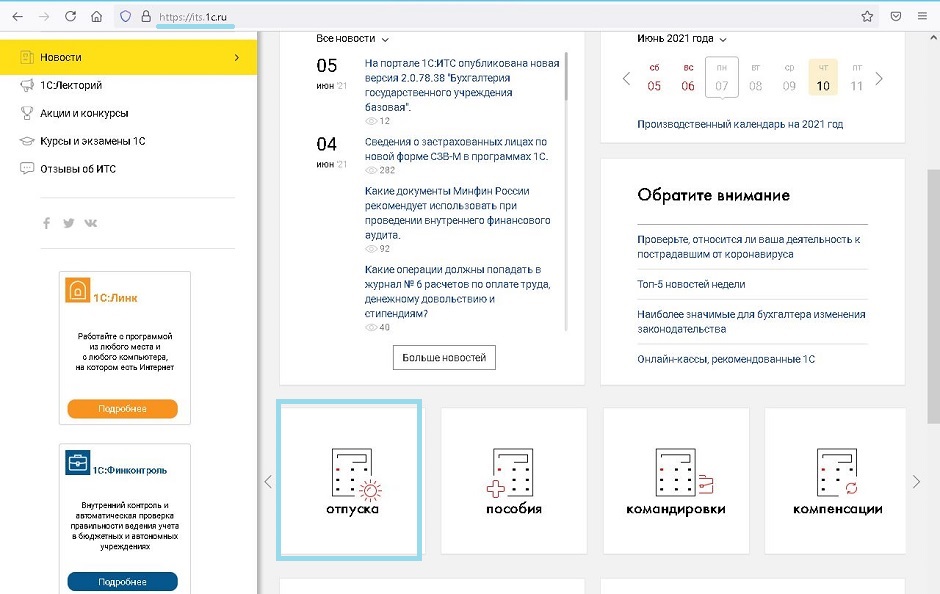Open news about СЗВ-М form

coord(456,149)
